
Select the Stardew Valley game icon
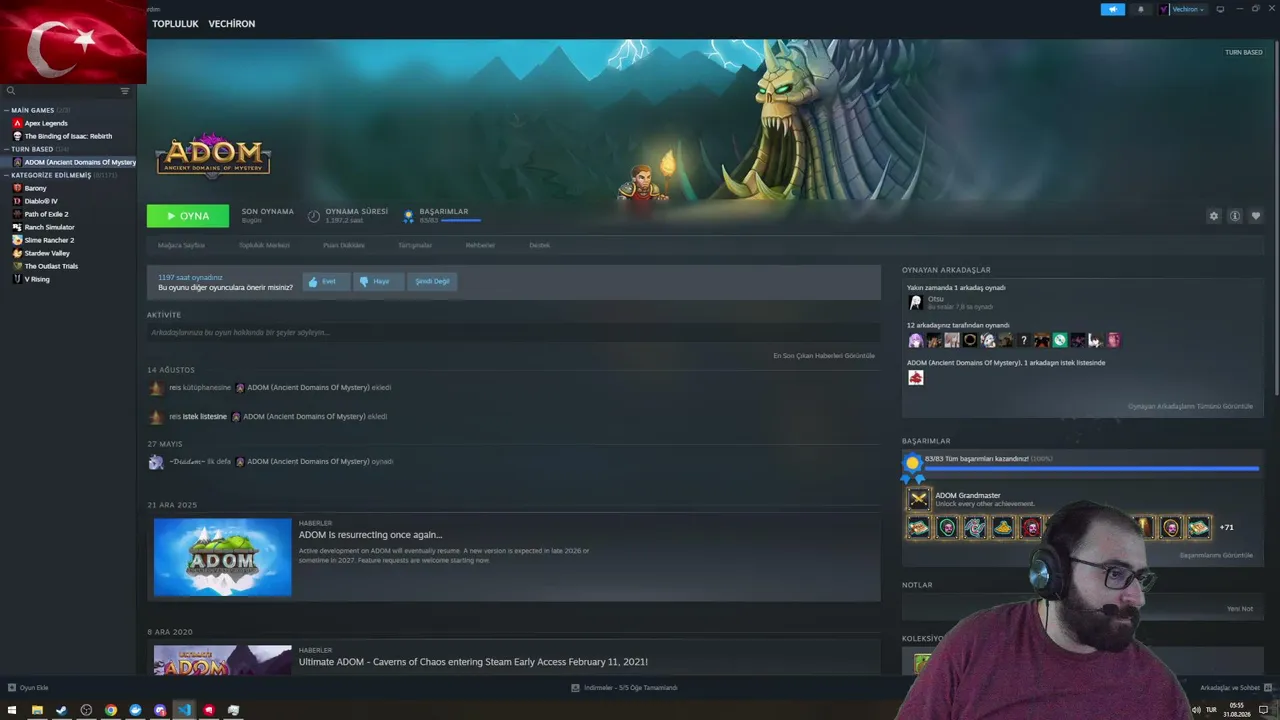pyautogui.click(x=17, y=253)
